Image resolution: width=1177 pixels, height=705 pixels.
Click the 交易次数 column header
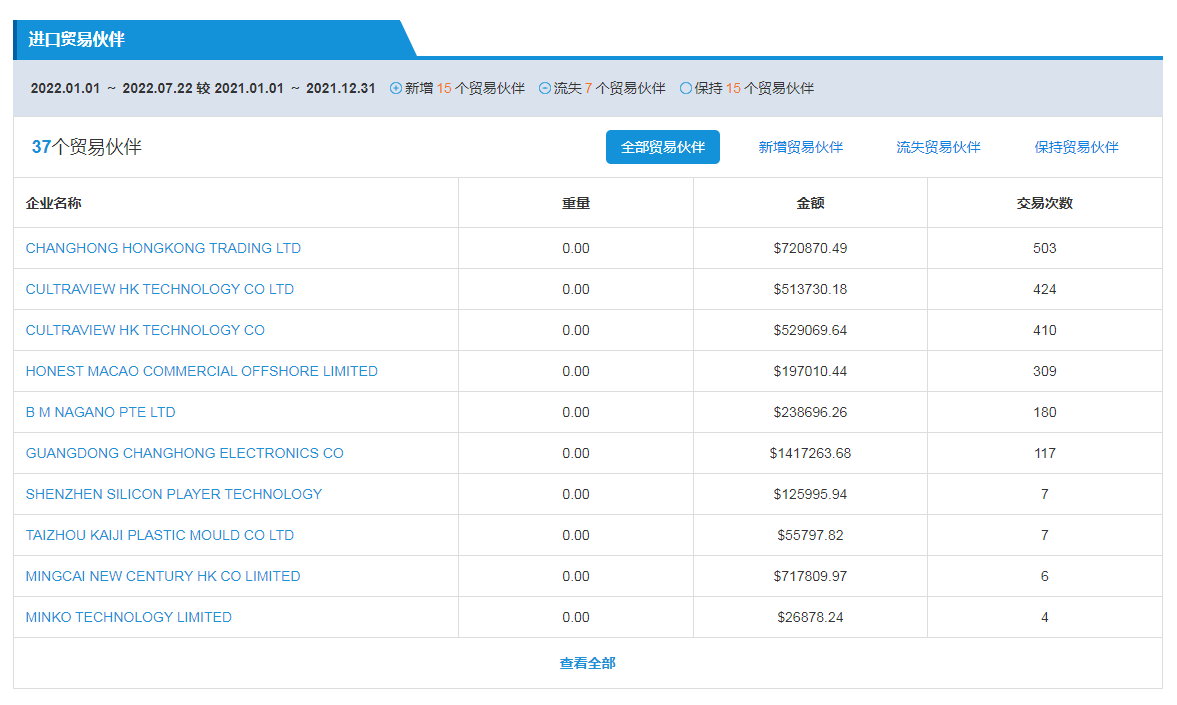click(1045, 203)
